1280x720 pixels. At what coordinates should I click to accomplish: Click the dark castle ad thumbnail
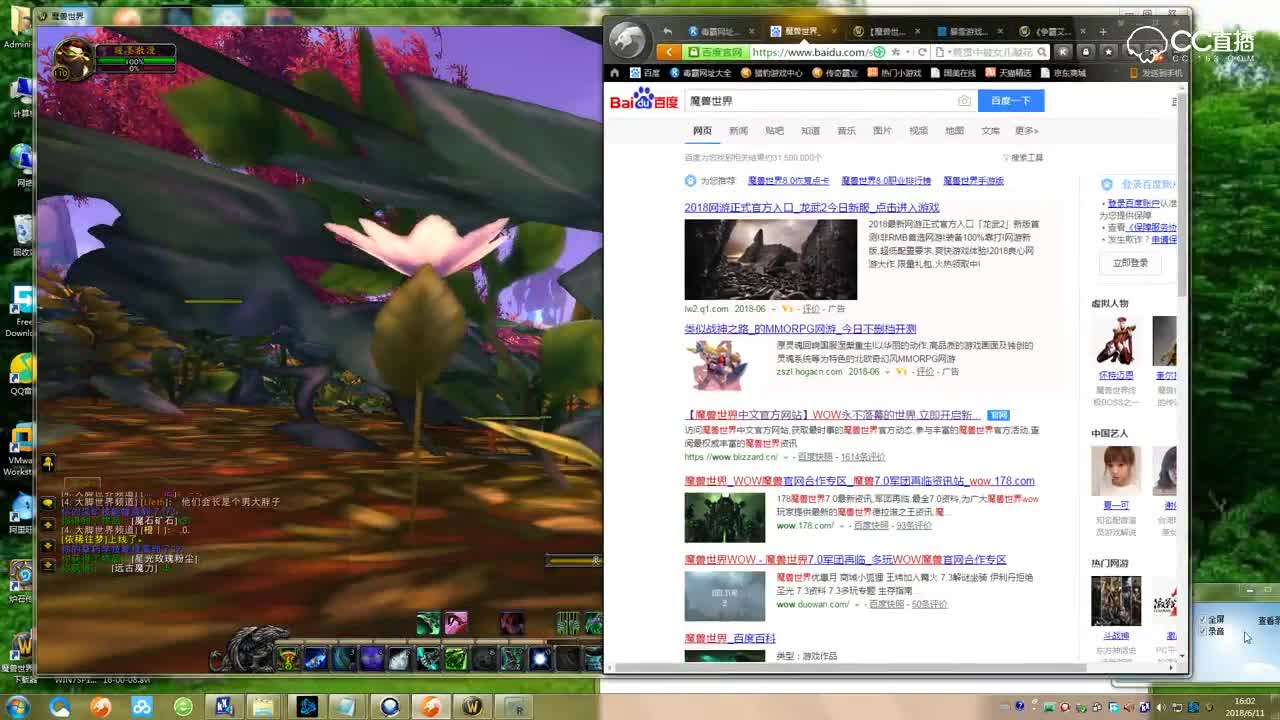[771, 259]
